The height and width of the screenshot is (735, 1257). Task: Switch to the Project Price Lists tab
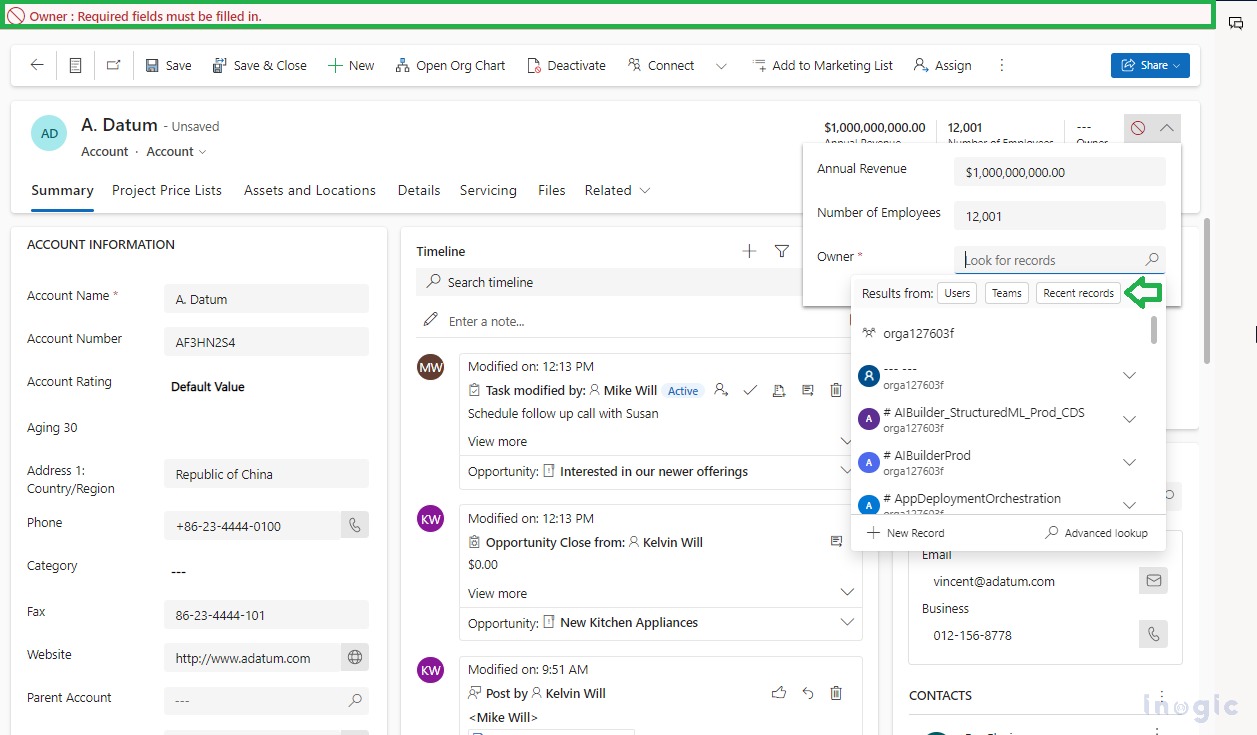coord(166,190)
